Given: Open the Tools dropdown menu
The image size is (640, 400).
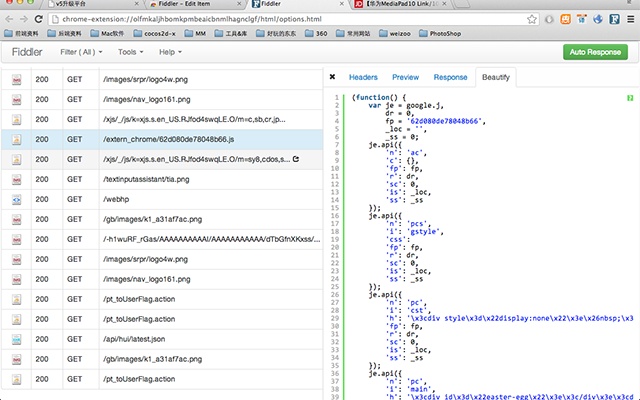Looking at the screenshot, I should 131,51.
